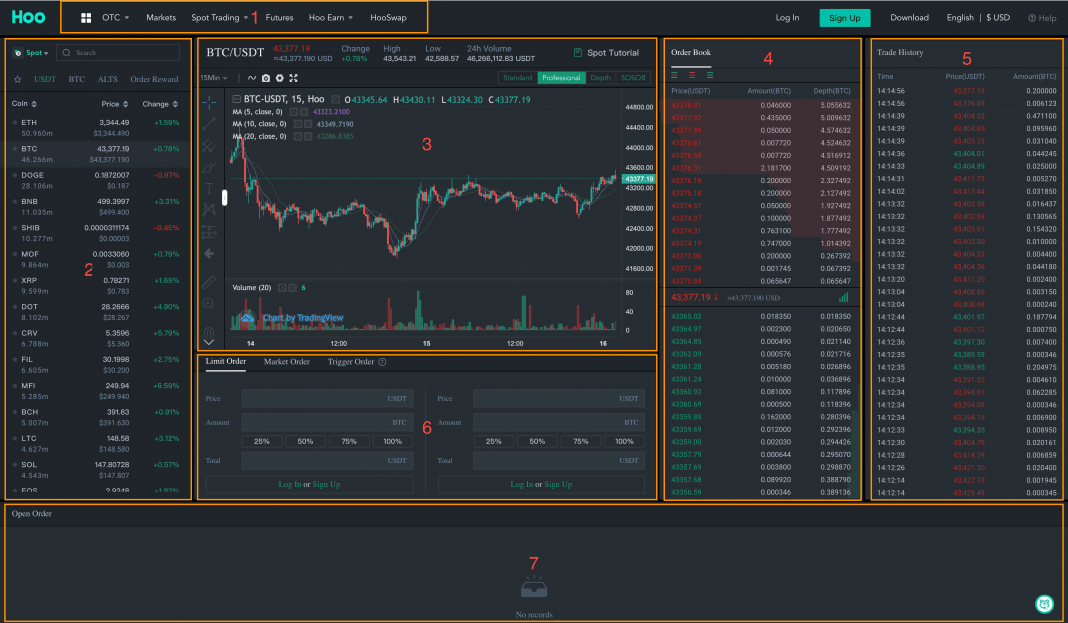Select the long position prediction tool

209,231
